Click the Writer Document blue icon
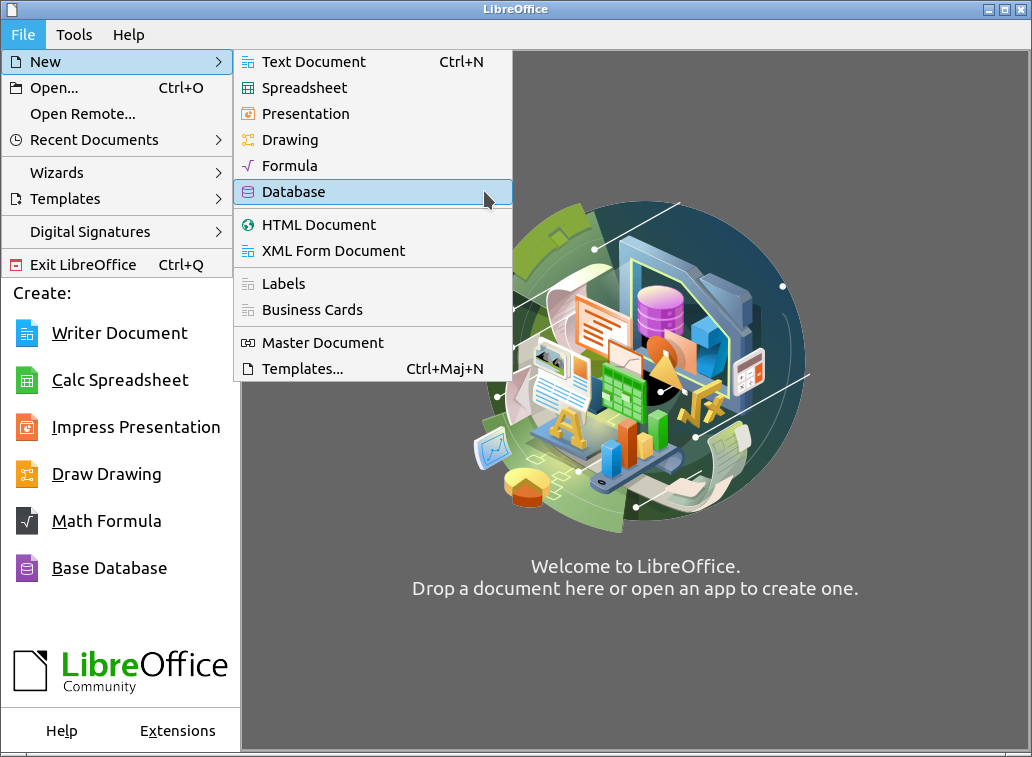The height and width of the screenshot is (757, 1032). [x=27, y=333]
